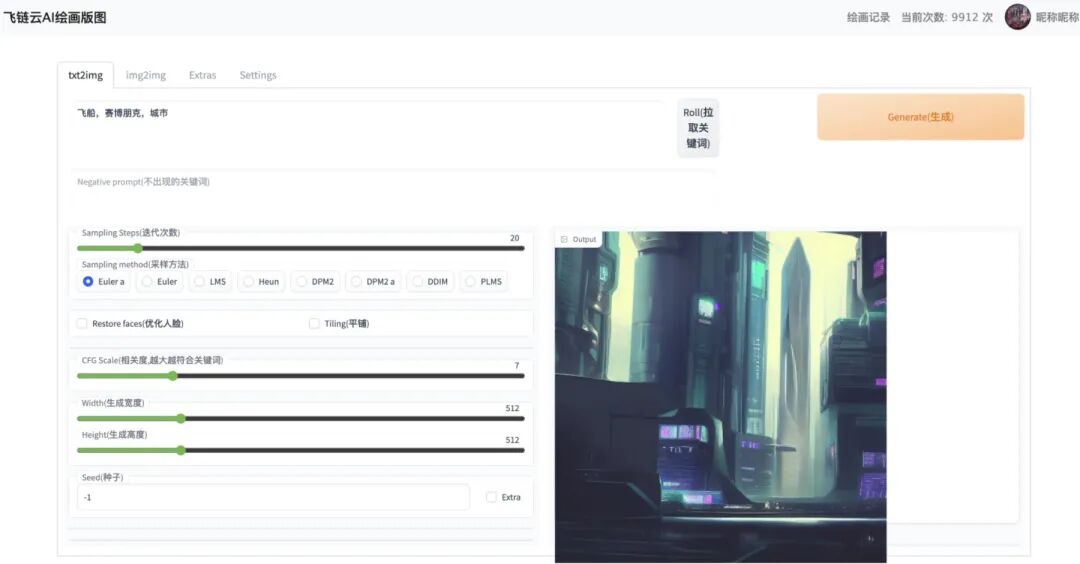
Task: Open the Extras tab
Action: pos(202,75)
